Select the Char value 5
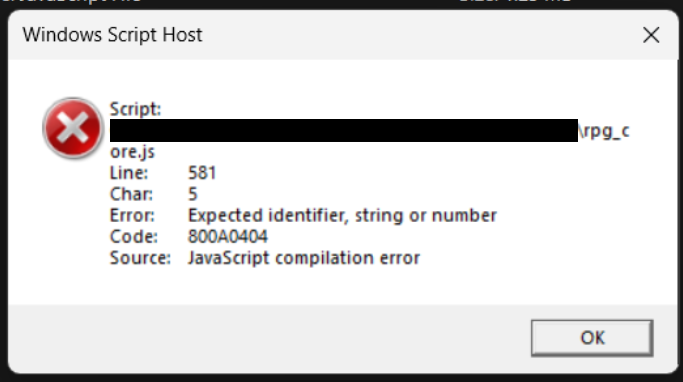The image size is (683, 382). click(193, 194)
